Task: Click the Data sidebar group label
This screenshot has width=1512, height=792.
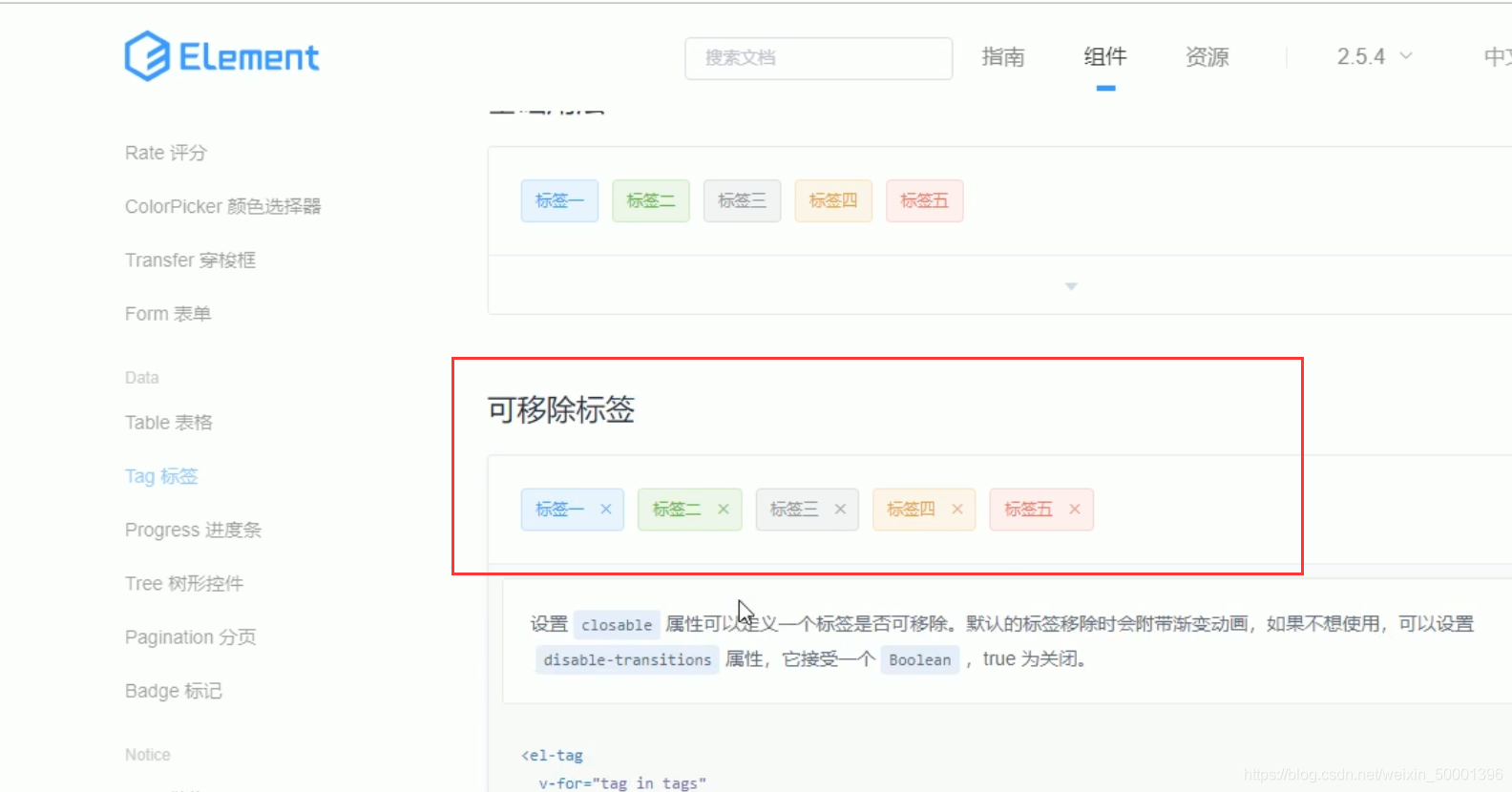Action: tap(142, 378)
